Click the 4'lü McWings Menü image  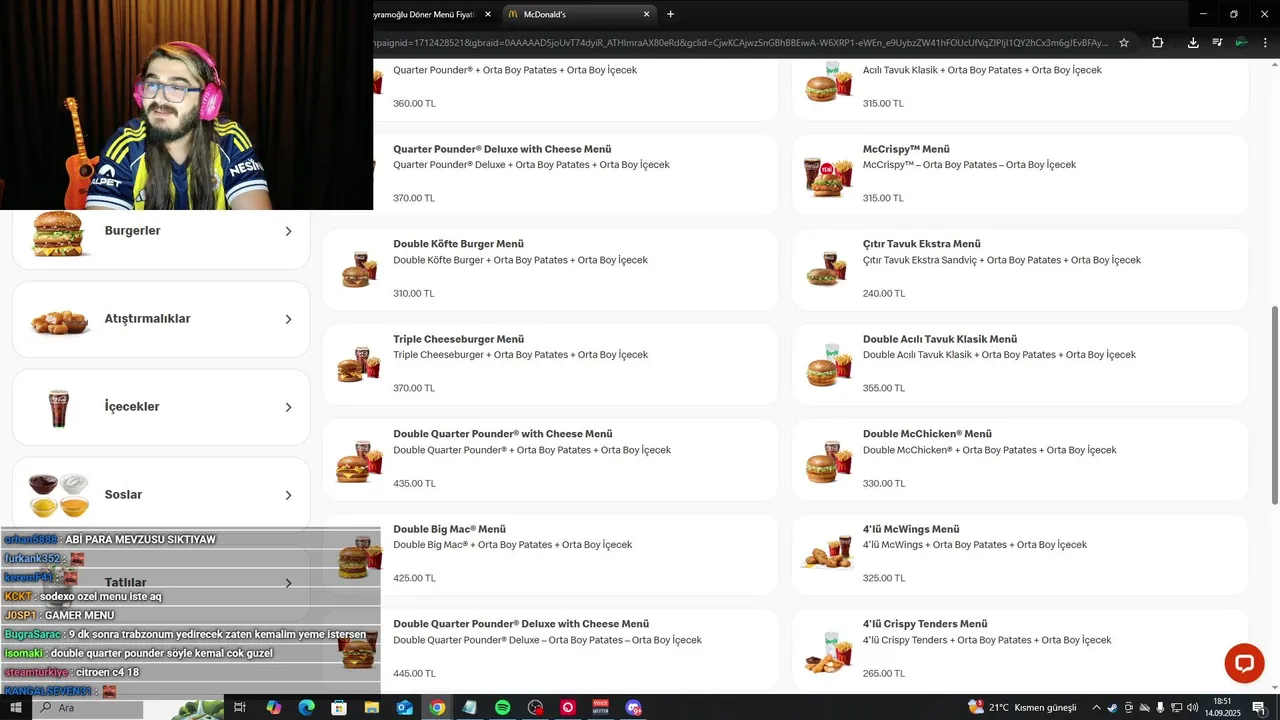(x=827, y=554)
